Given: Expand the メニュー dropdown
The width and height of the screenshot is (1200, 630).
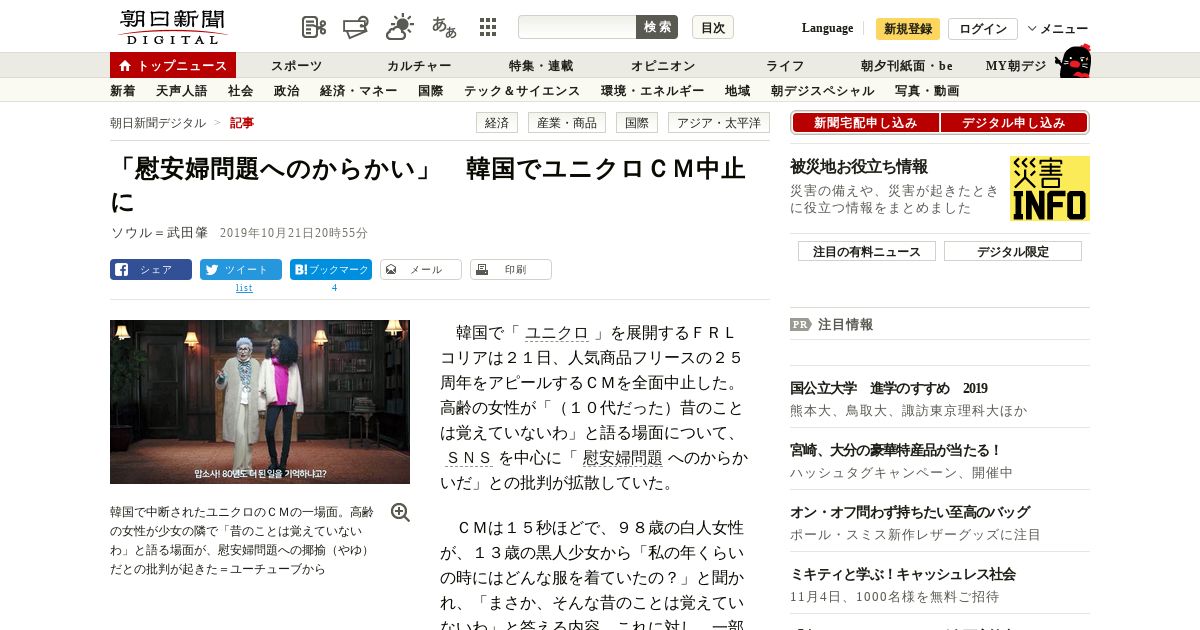Looking at the screenshot, I should tap(1058, 29).
